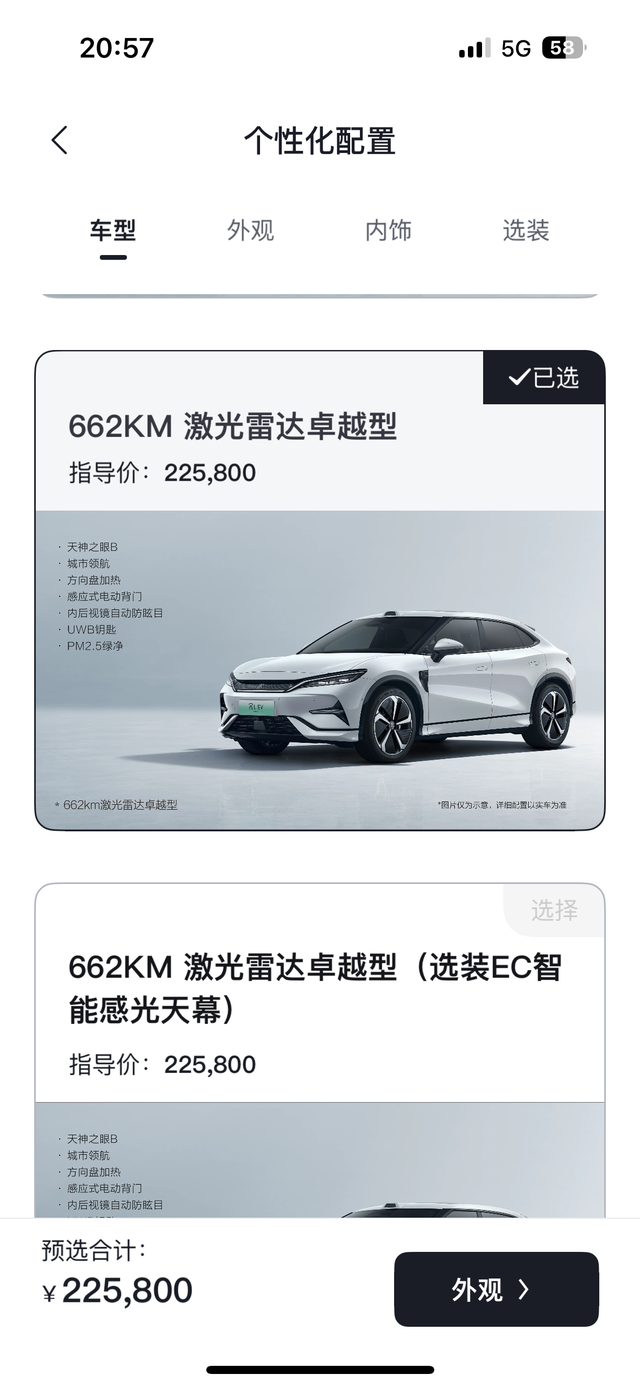Select the 662KM 激光雷达卓越型 title

click(x=232, y=427)
